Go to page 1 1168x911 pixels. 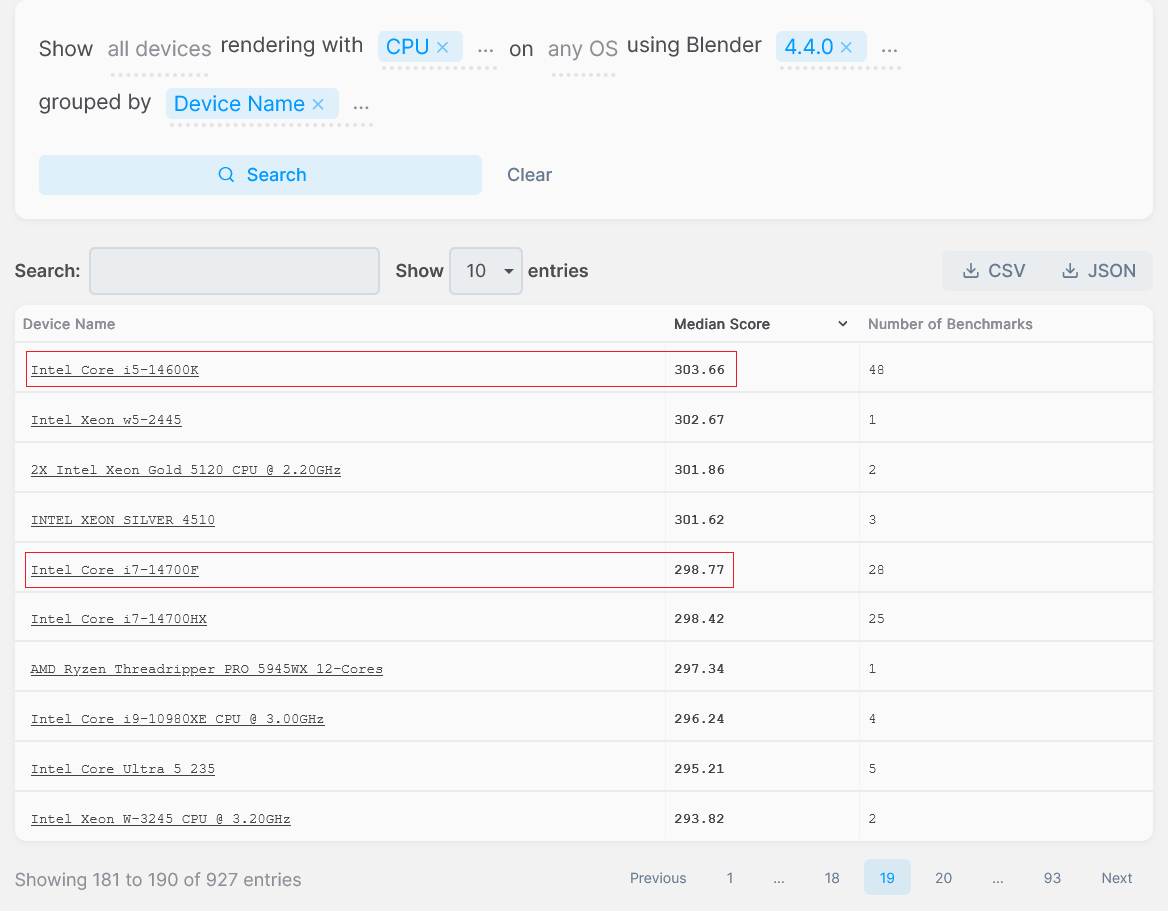click(x=730, y=877)
